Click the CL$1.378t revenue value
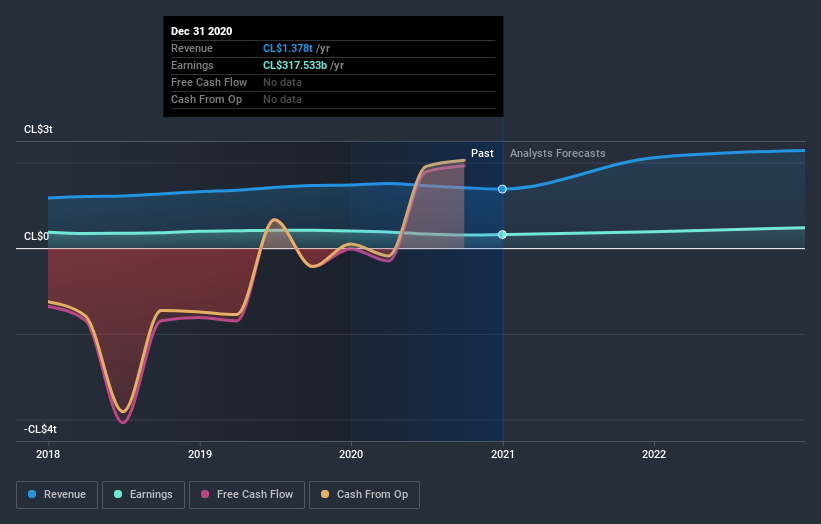 click(288, 48)
